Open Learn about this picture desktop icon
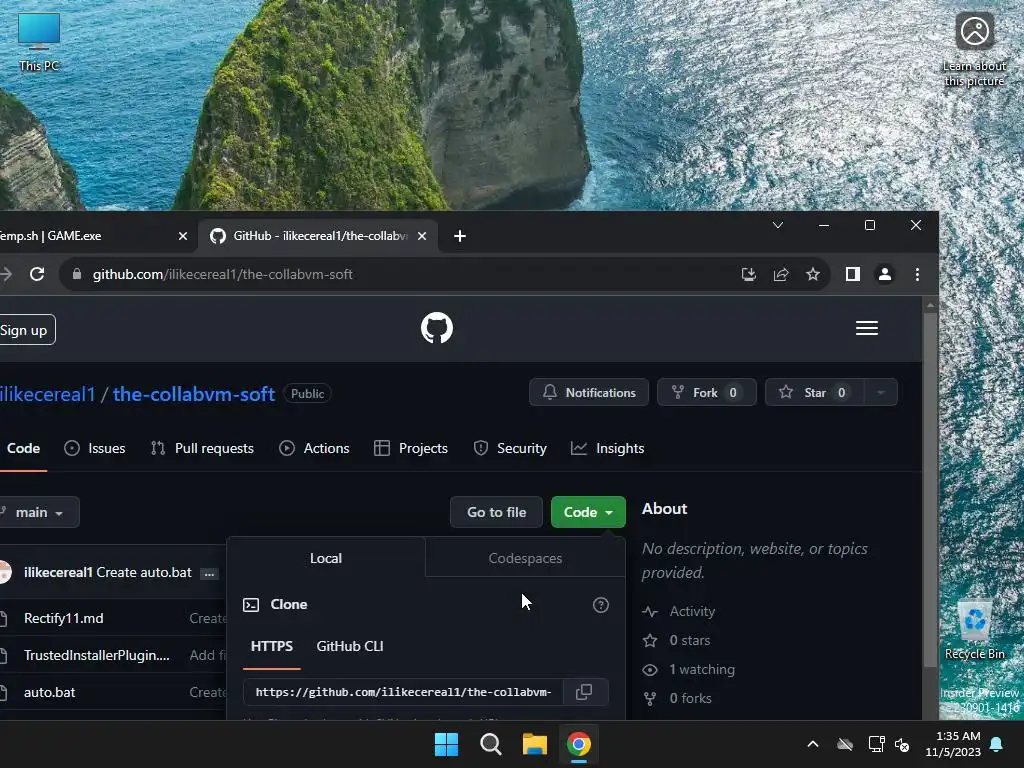Image resolution: width=1024 pixels, height=768 pixels. (974, 50)
